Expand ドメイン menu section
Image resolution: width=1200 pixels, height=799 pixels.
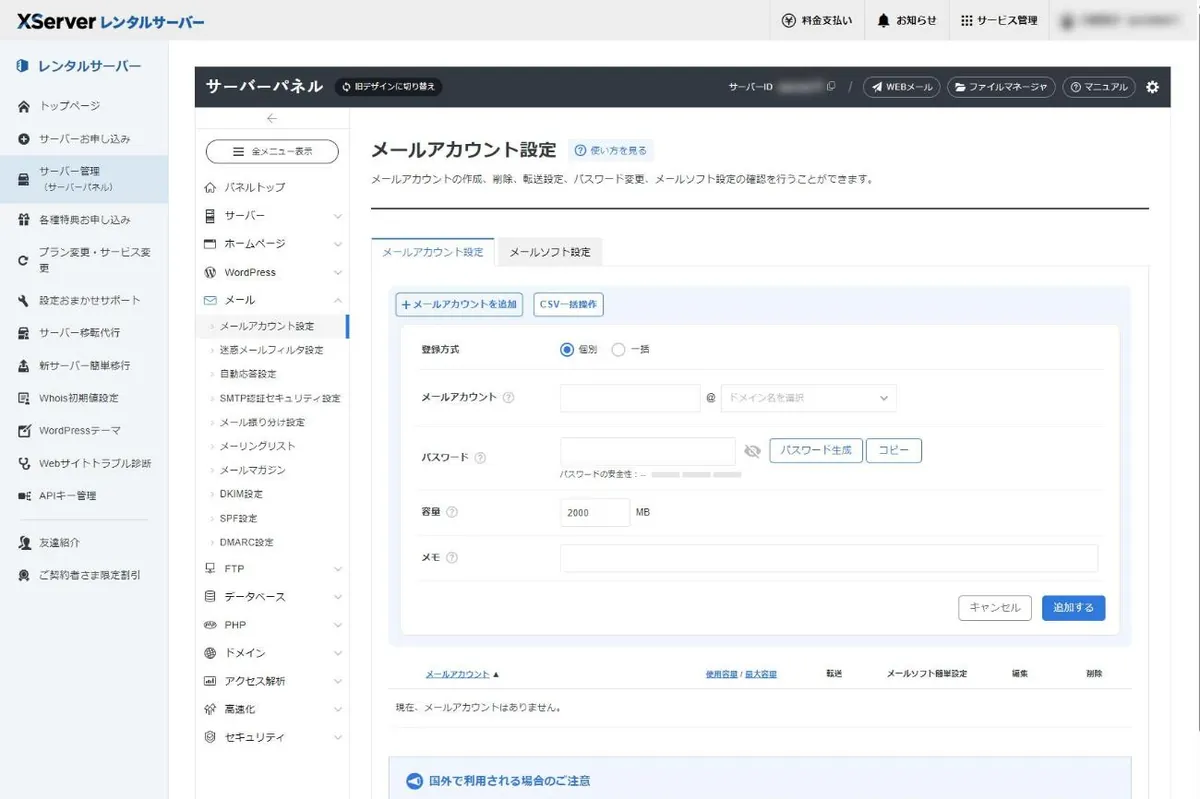[x=272, y=653]
